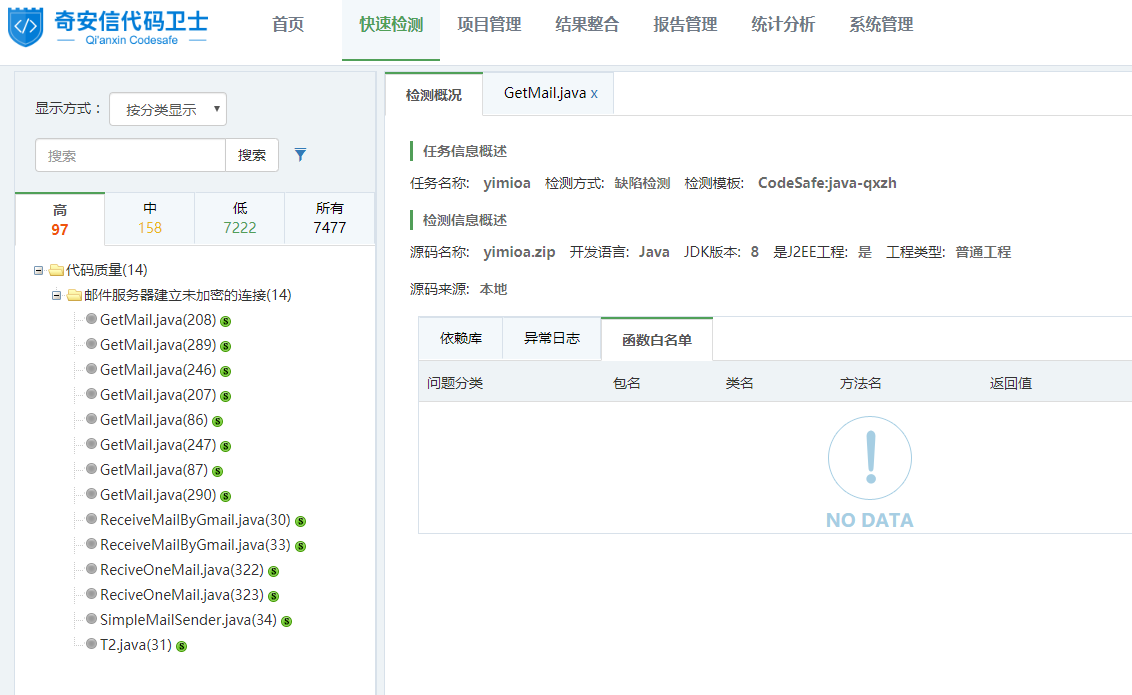The height and width of the screenshot is (695, 1132).
Task: Open GetMail.java(289) in the tree
Action: 157,345
